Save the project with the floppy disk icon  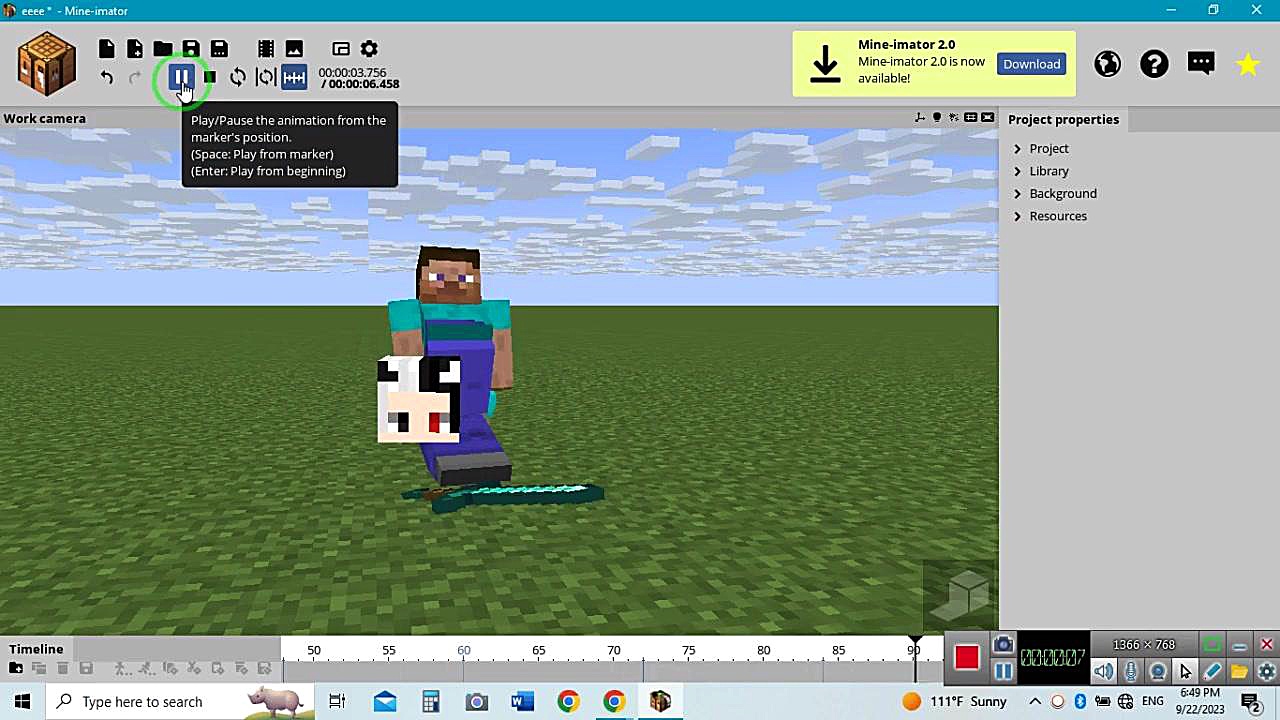(x=191, y=49)
